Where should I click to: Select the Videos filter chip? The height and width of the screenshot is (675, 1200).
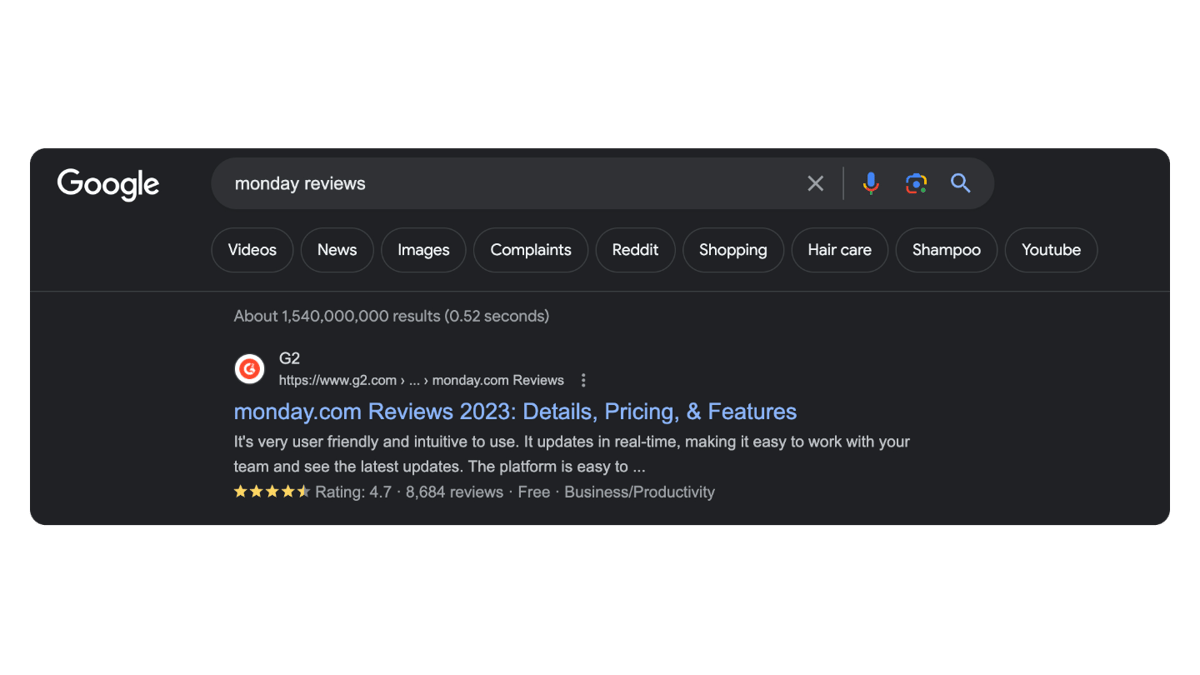point(252,250)
